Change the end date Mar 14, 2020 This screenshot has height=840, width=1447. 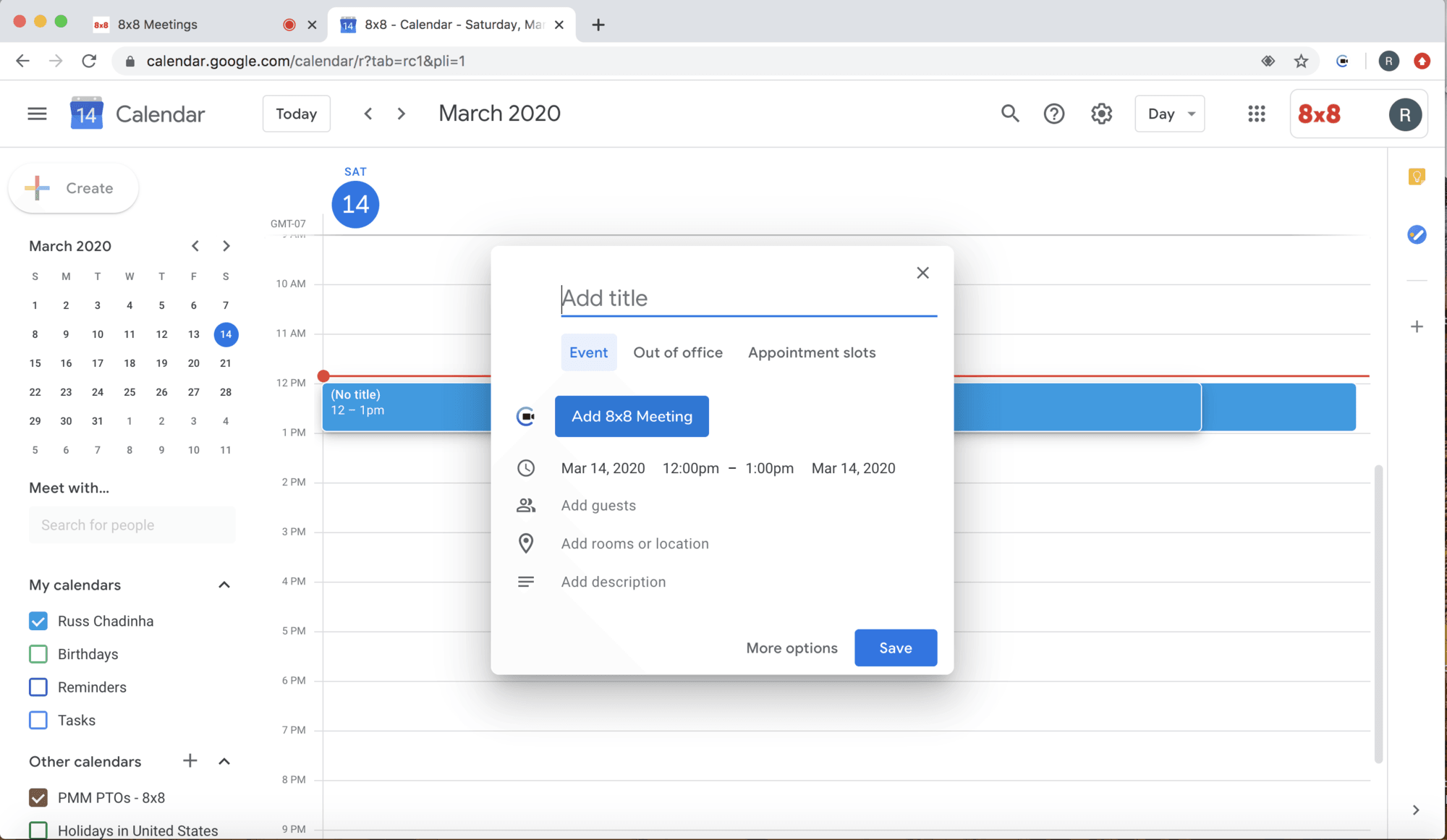pyautogui.click(x=853, y=468)
